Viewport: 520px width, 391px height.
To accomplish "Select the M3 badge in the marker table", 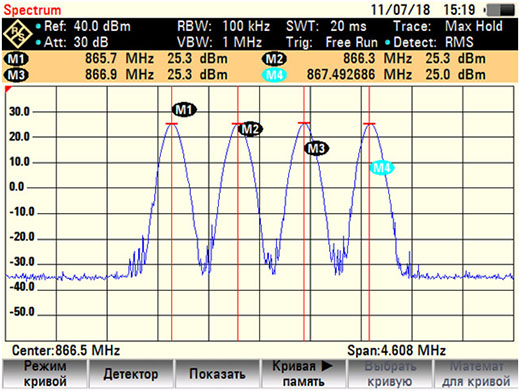I will (16, 75).
